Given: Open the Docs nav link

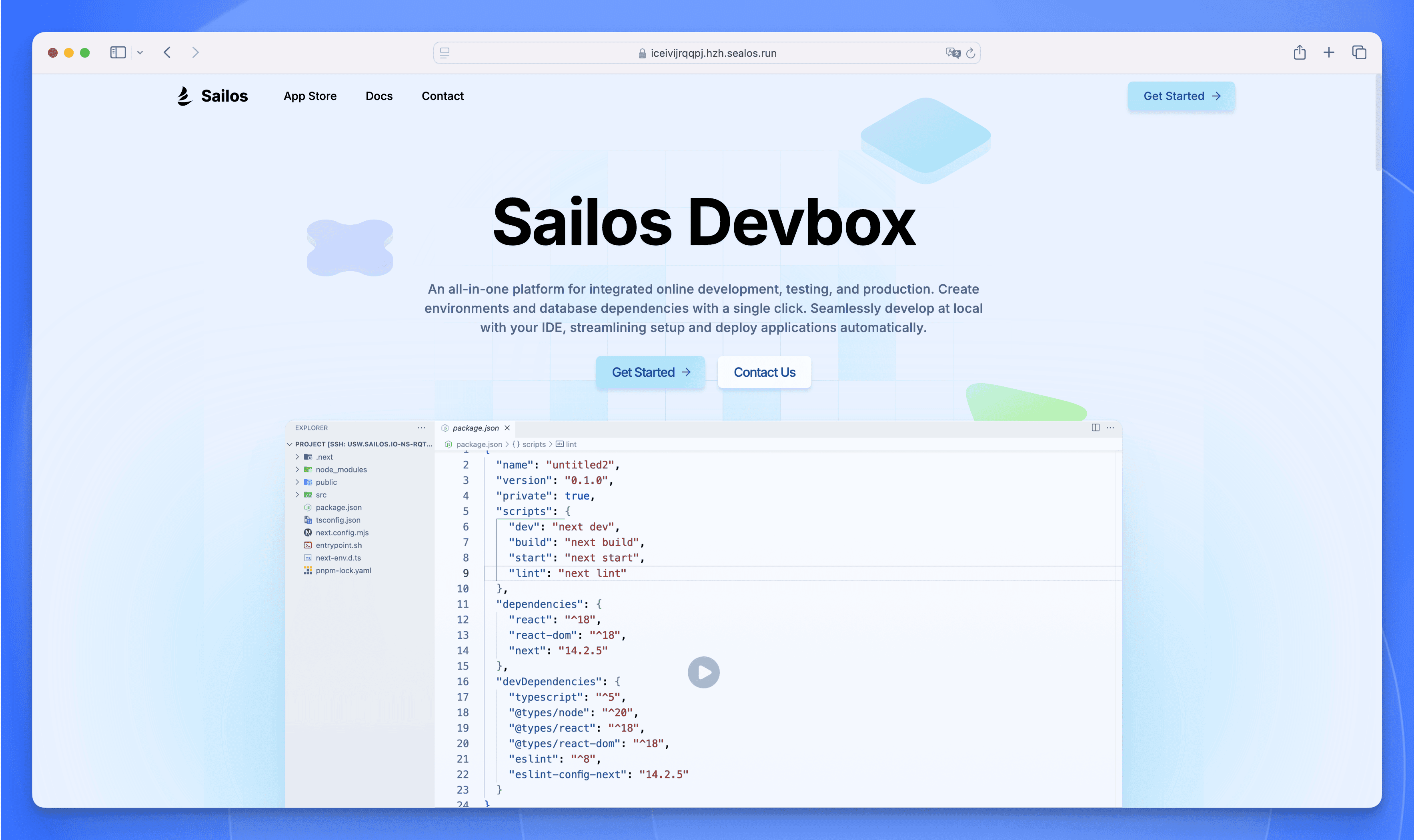Looking at the screenshot, I should point(379,96).
